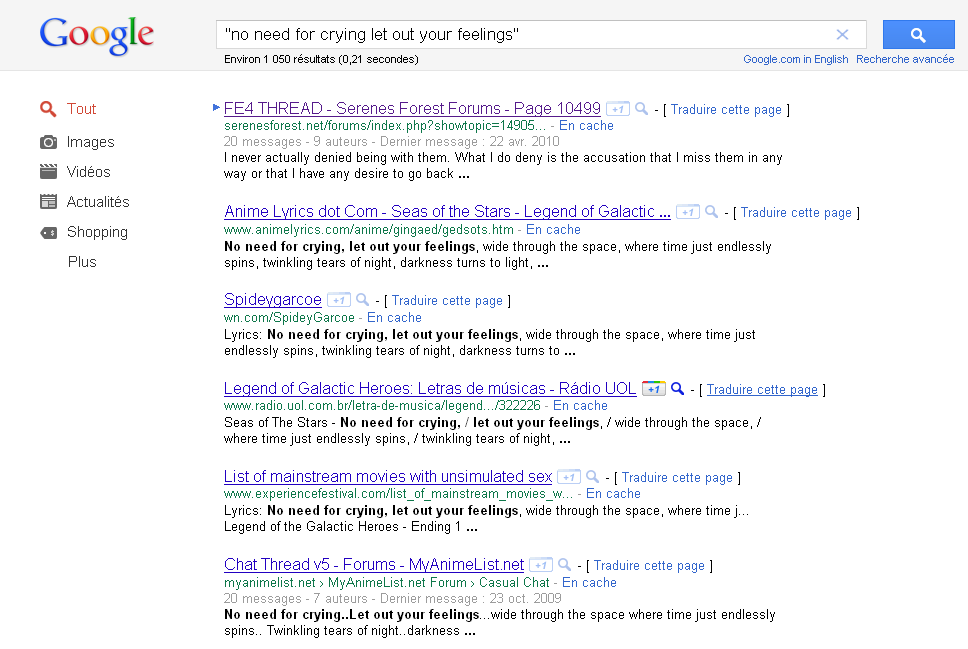Select Images in the sidebar
Screen dimensions: 968x649
(x=90, y=142)
